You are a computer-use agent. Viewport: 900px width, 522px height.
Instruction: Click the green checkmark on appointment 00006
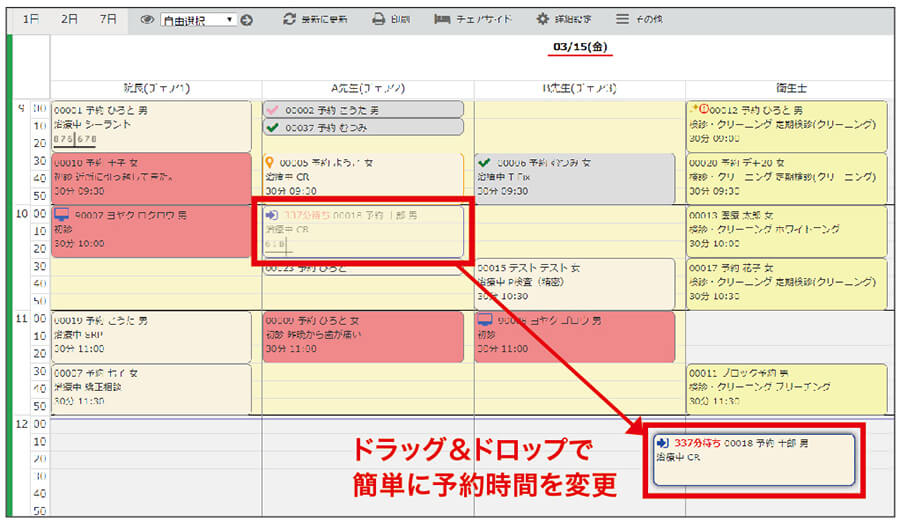[x=485, y=162]
